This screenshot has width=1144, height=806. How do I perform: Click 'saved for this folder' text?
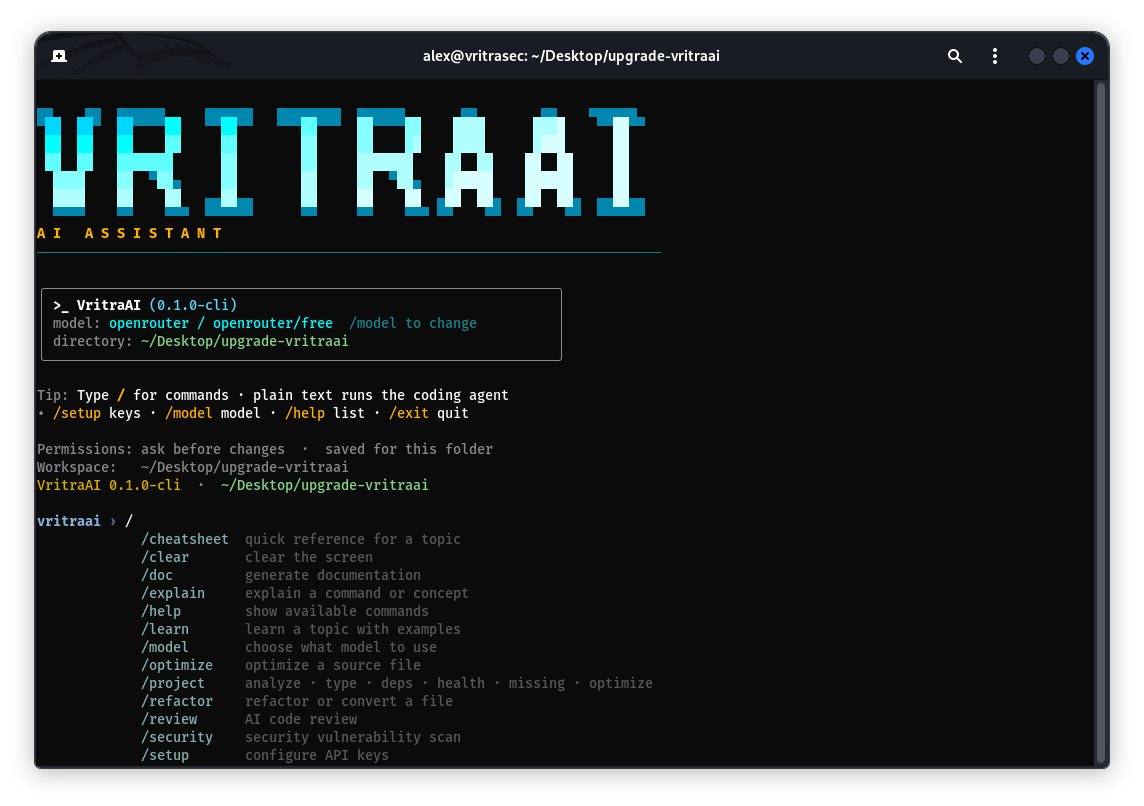(x=409, y=449)
